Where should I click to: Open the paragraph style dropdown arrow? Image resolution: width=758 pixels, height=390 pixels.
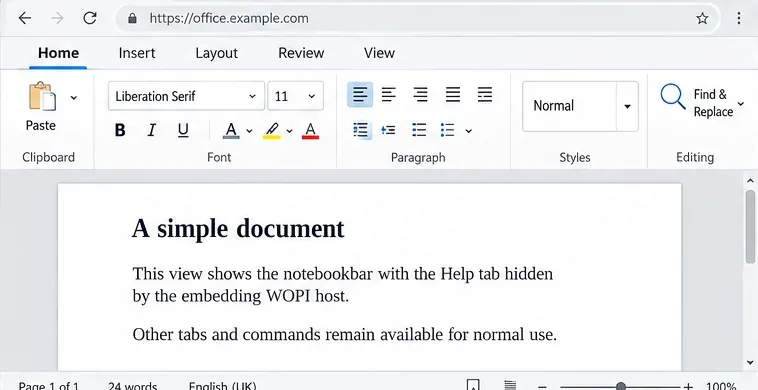tap(627, 106)
